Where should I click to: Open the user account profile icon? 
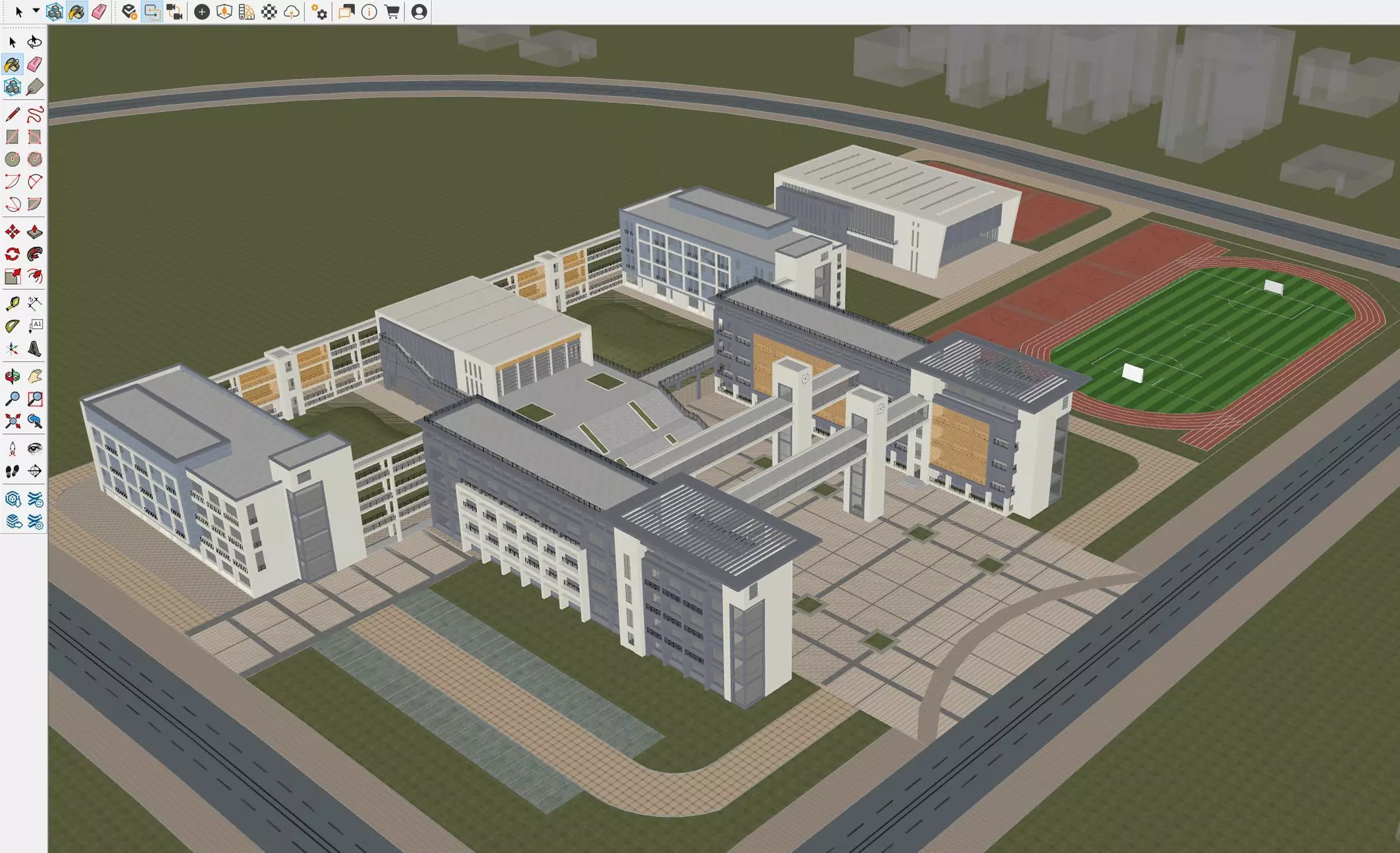419,12
